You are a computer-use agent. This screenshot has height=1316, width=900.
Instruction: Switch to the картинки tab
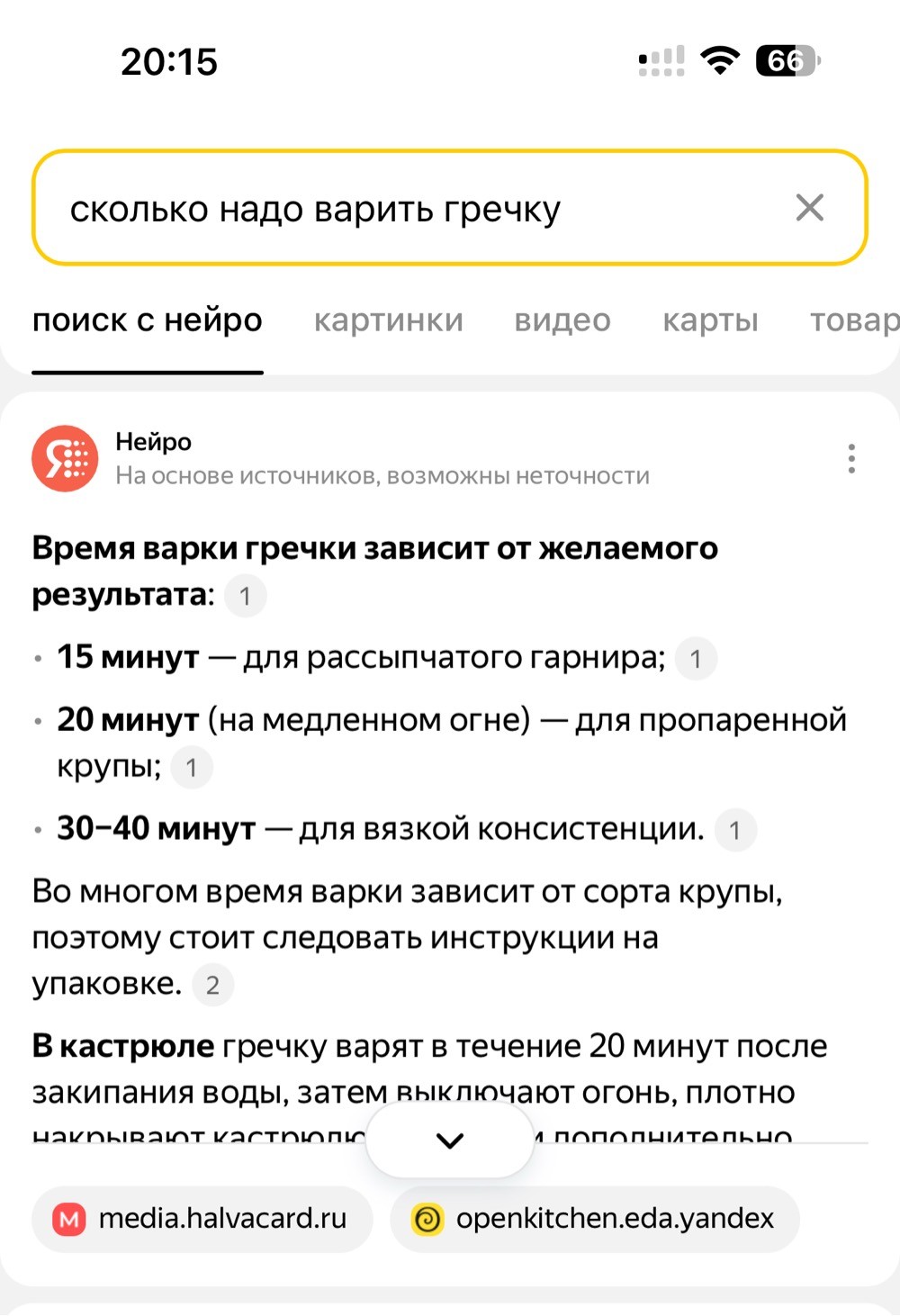click(x=389, y=320)
